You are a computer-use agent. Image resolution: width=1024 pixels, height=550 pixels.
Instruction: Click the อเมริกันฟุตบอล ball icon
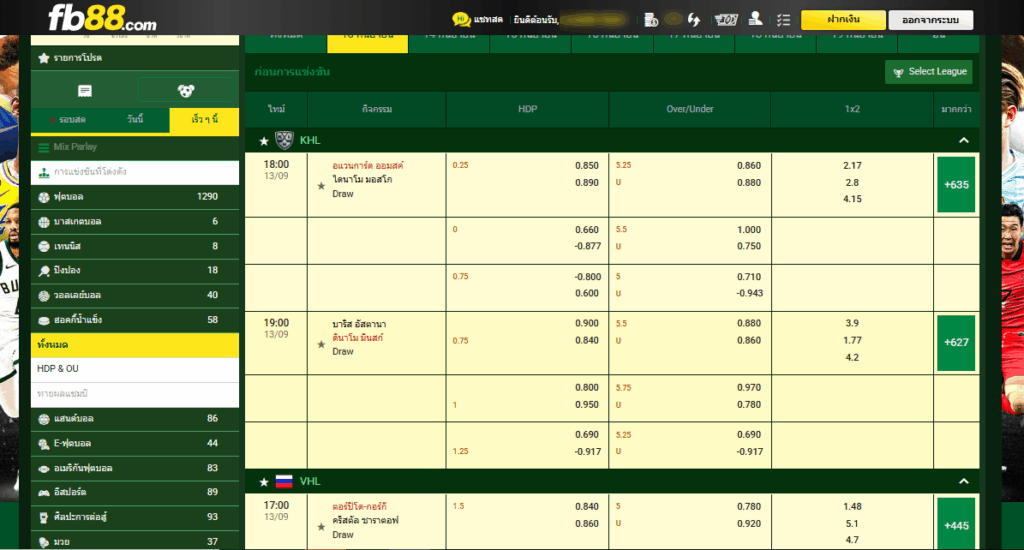click(x=44, y=469)
